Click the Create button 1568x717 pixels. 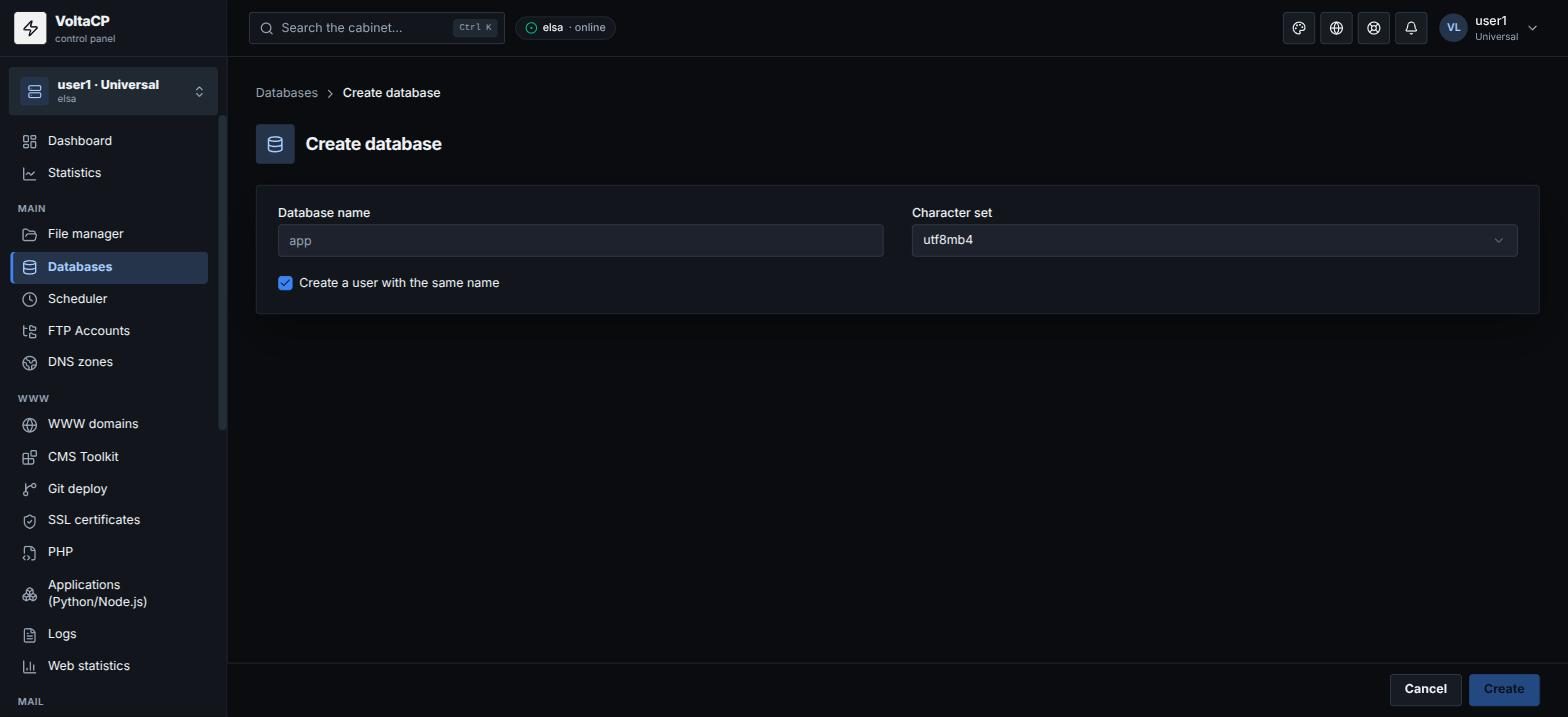click(x=1503, y=689)
